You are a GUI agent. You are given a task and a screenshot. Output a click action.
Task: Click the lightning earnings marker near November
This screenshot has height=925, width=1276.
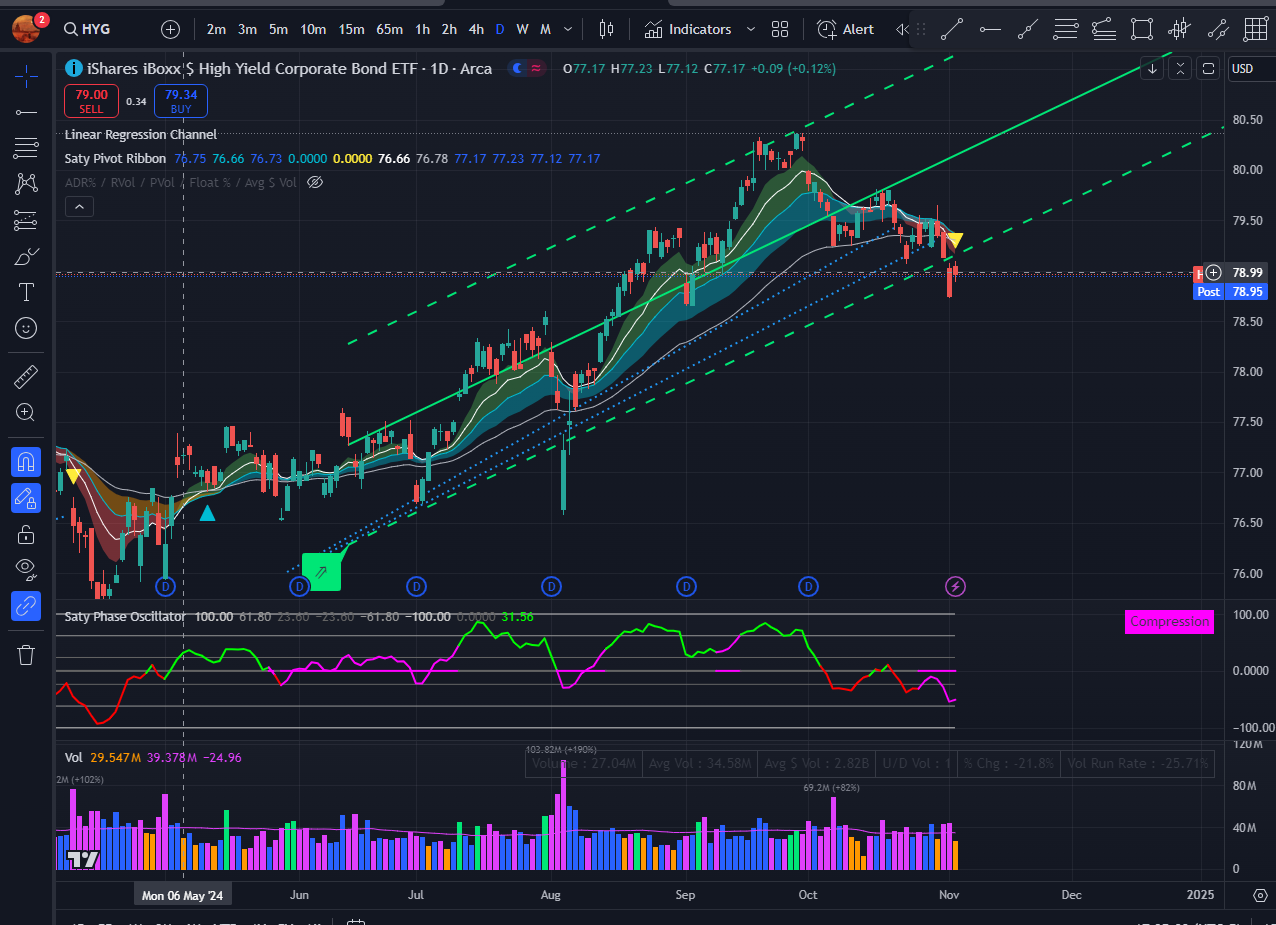click(x=955, y=585)
